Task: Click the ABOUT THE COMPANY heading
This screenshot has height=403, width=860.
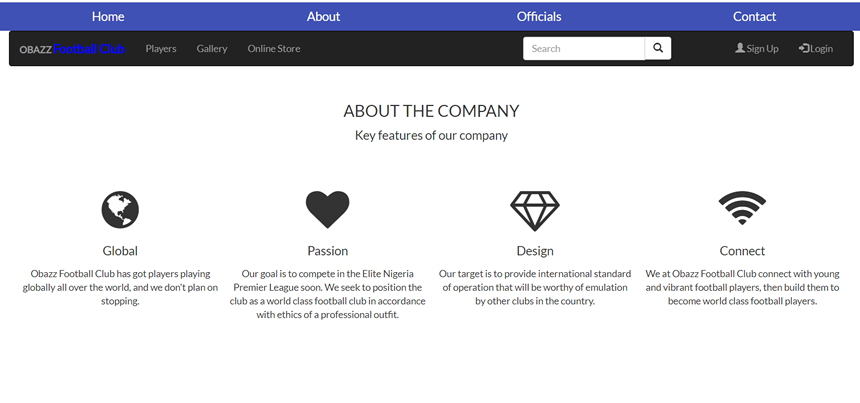Action: point(431,111)
